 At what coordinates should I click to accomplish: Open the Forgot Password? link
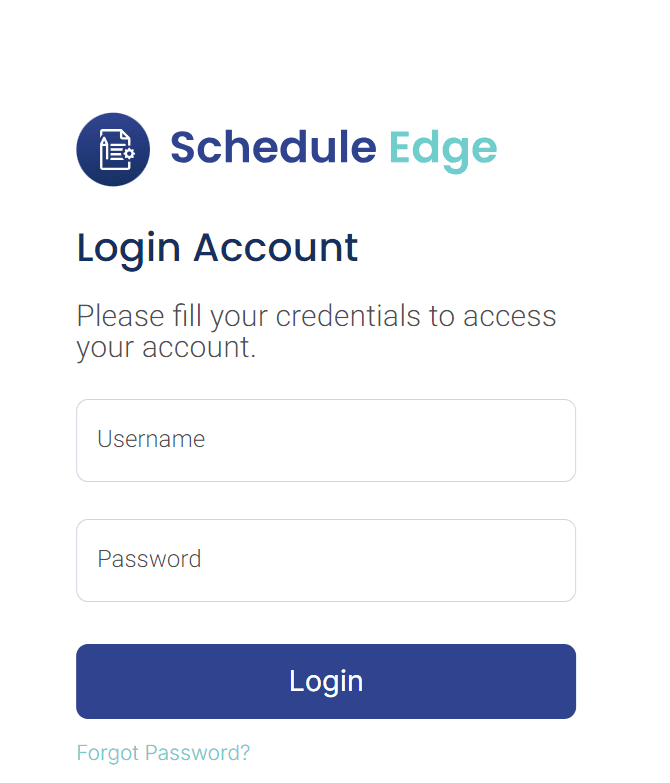163,753
